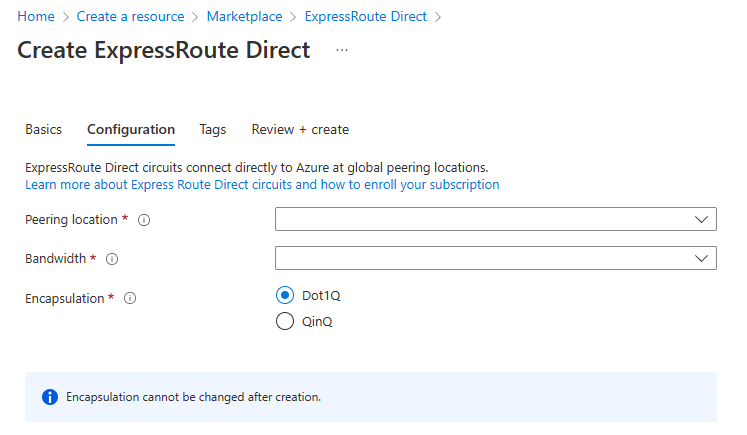Image resolution: width=747 pixels, height=435 pixels.
Task: Click the Dot1Q radio label text
Action: coord(320,295)
